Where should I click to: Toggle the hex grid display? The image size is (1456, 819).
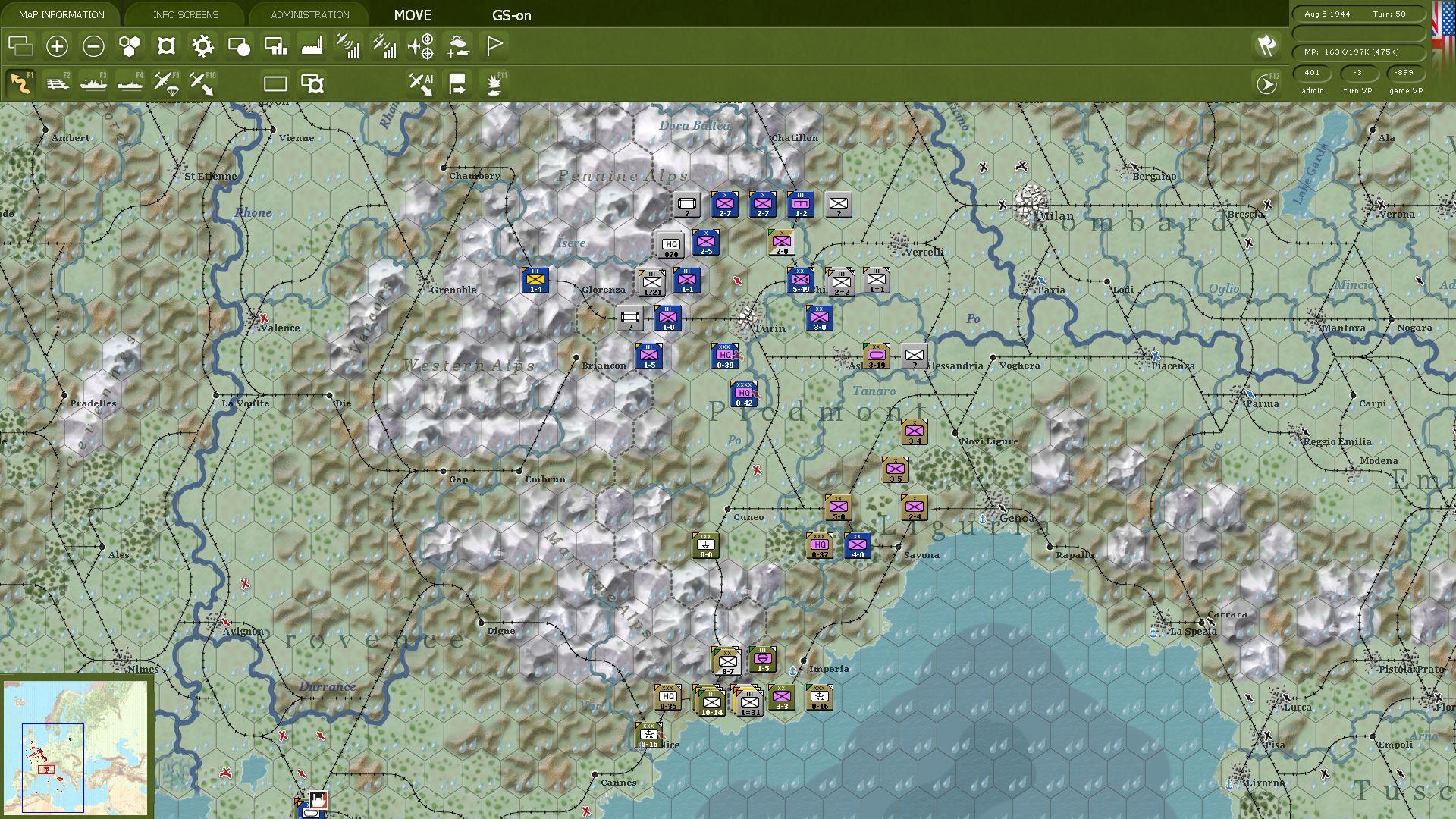click(x=129, y=45)
